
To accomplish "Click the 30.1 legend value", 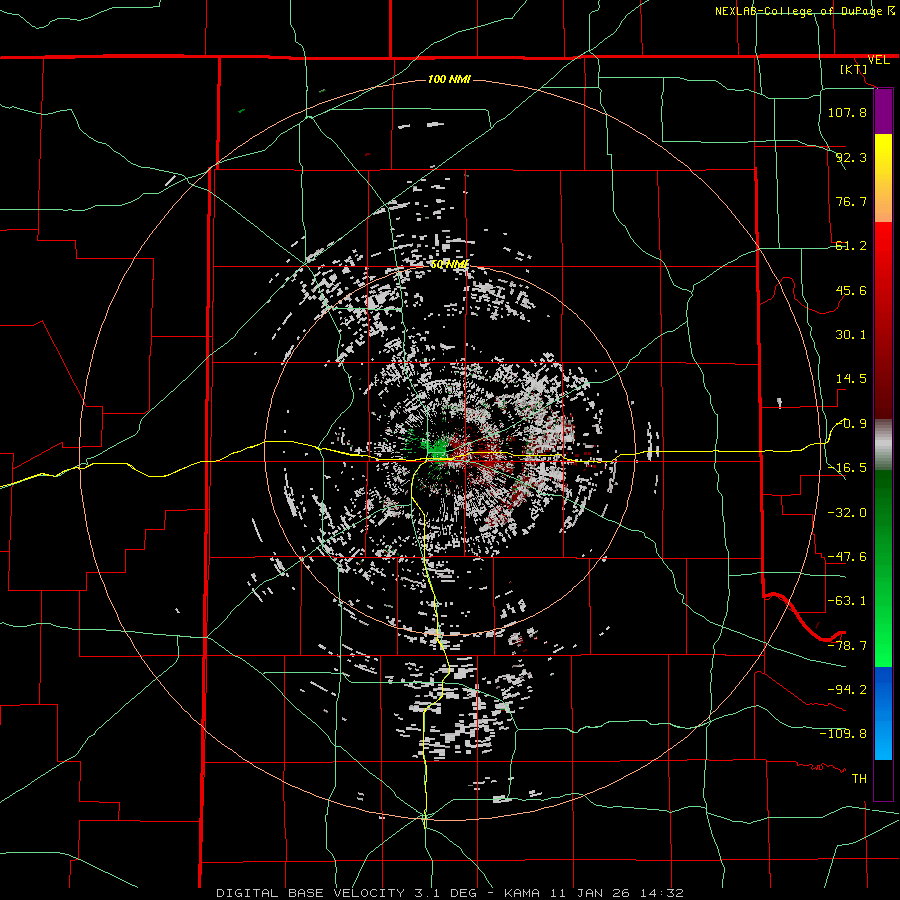I will [851, 335].
